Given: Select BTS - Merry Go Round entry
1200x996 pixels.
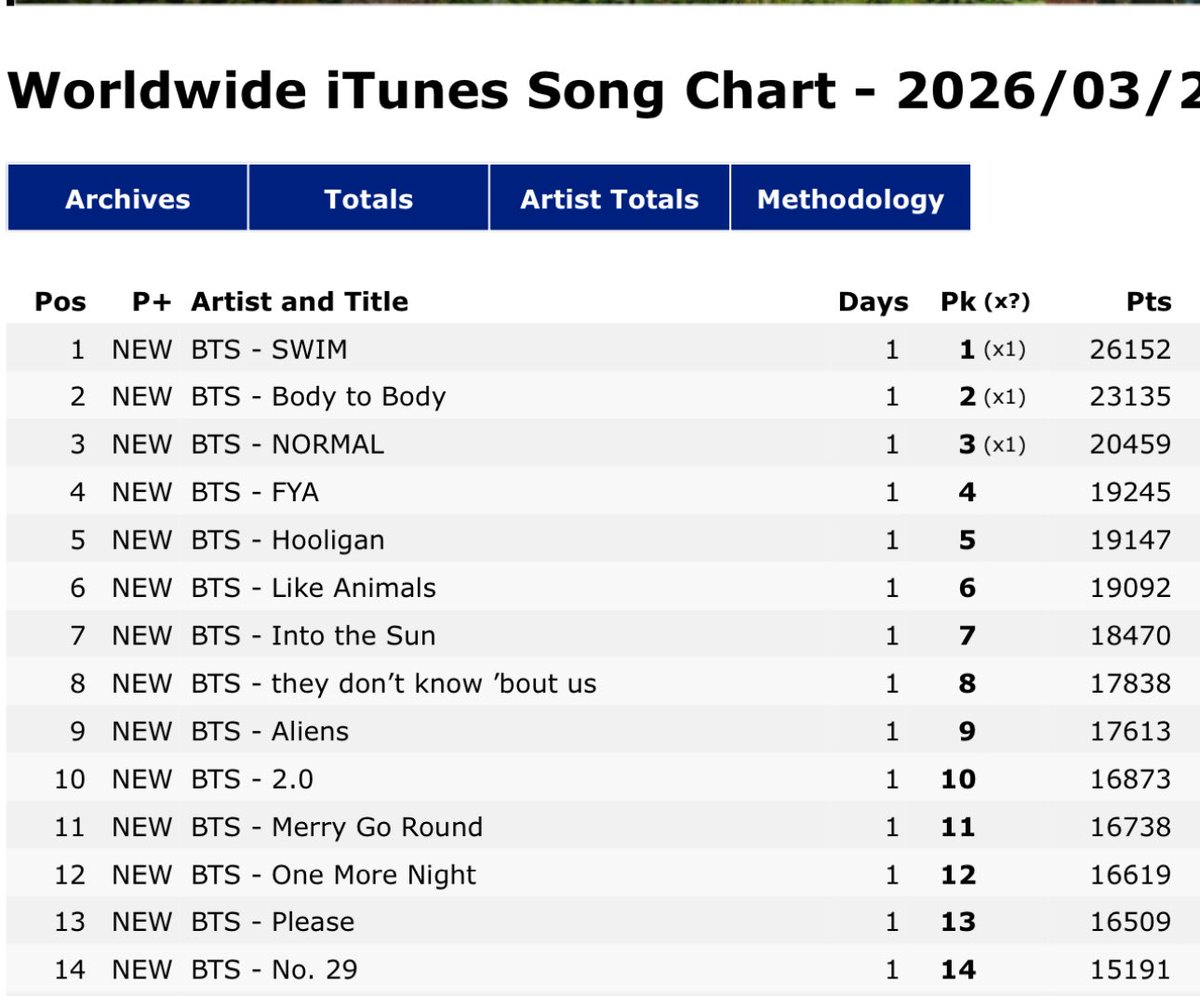Looking at the screenshot, I should pyautogui.click(x=337, y=827).
